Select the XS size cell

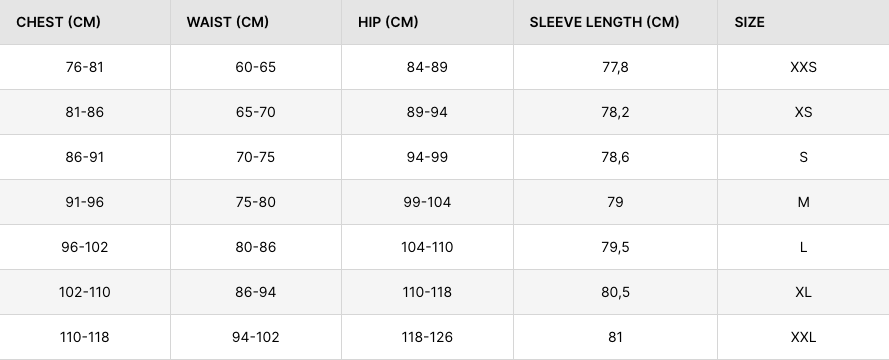click(x=803, y=112)
